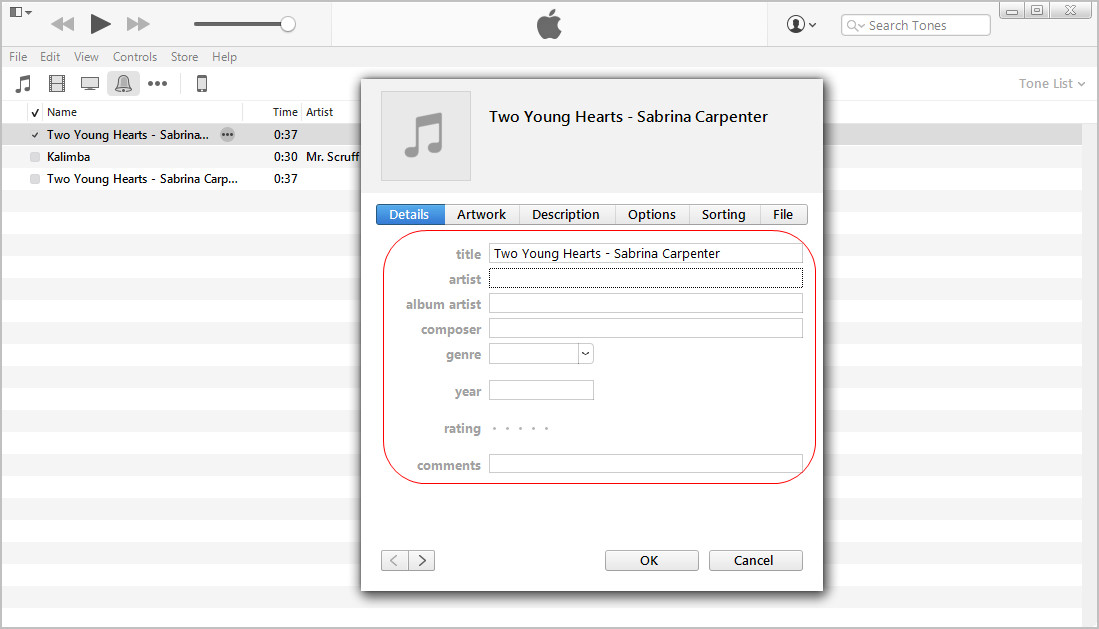Maximize the iTunes window
The width and height of the screenshot is (1099, 629).
coord(1037,11)
